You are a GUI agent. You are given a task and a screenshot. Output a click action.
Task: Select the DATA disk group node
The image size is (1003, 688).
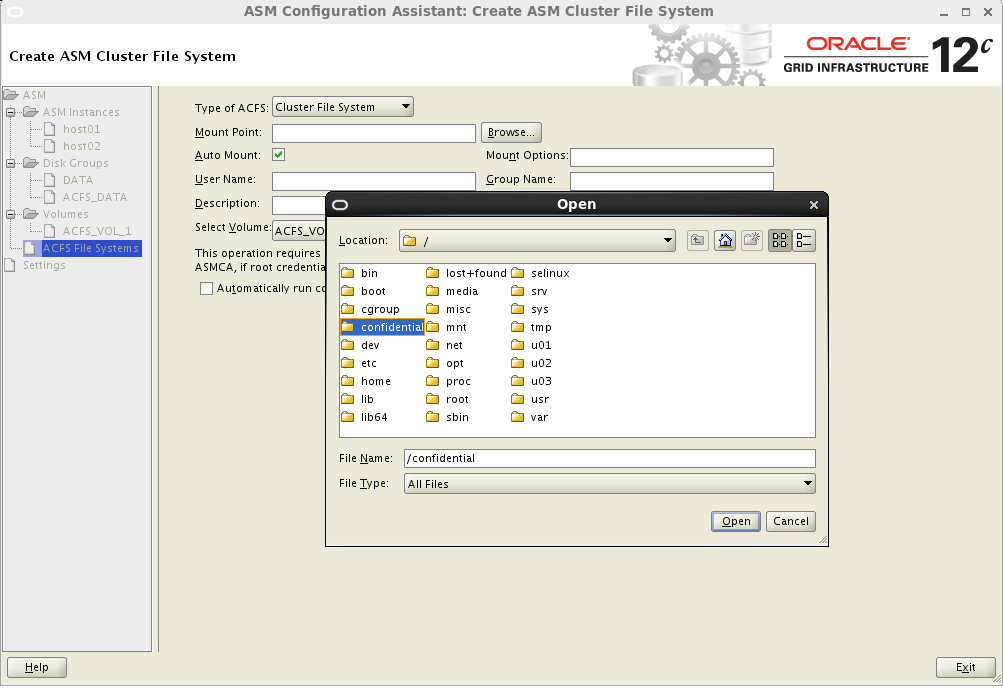78,180
